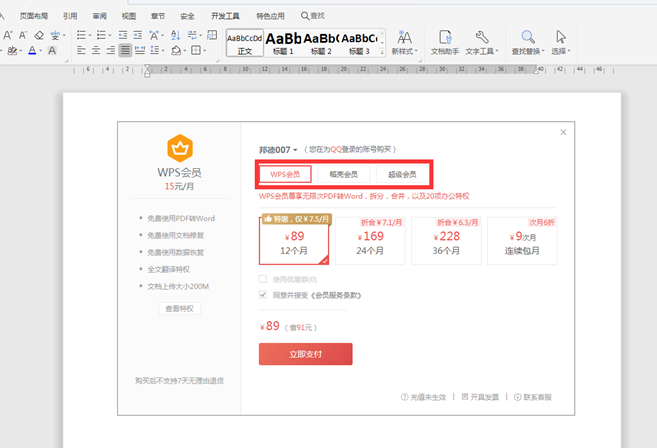Decrease paragraph indent icon
This screenshot has height=448, width=657.
[123, 35]
